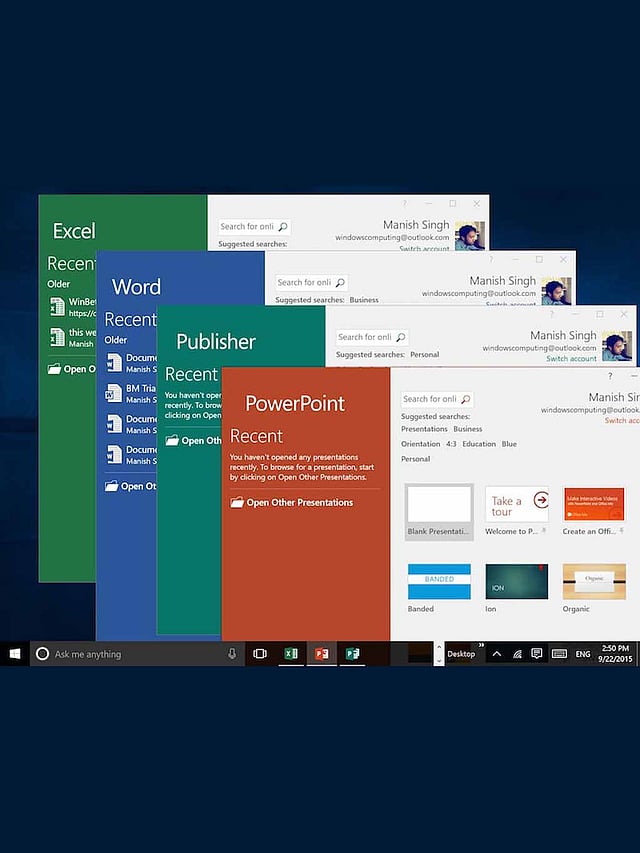640x853 pixels.
Task: Show hidden system tray icons
Action: 496,654
